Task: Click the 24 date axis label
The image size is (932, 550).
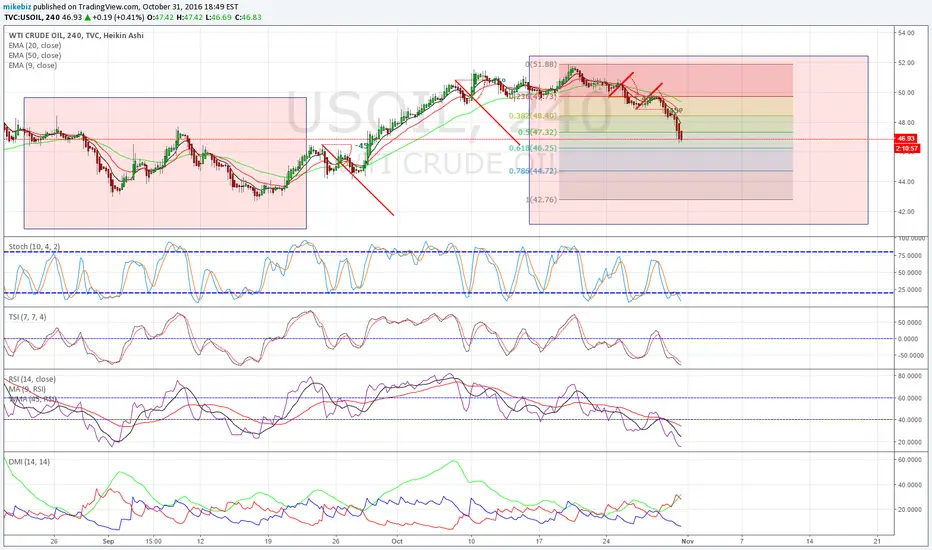Action: click(x=606, y=542)
